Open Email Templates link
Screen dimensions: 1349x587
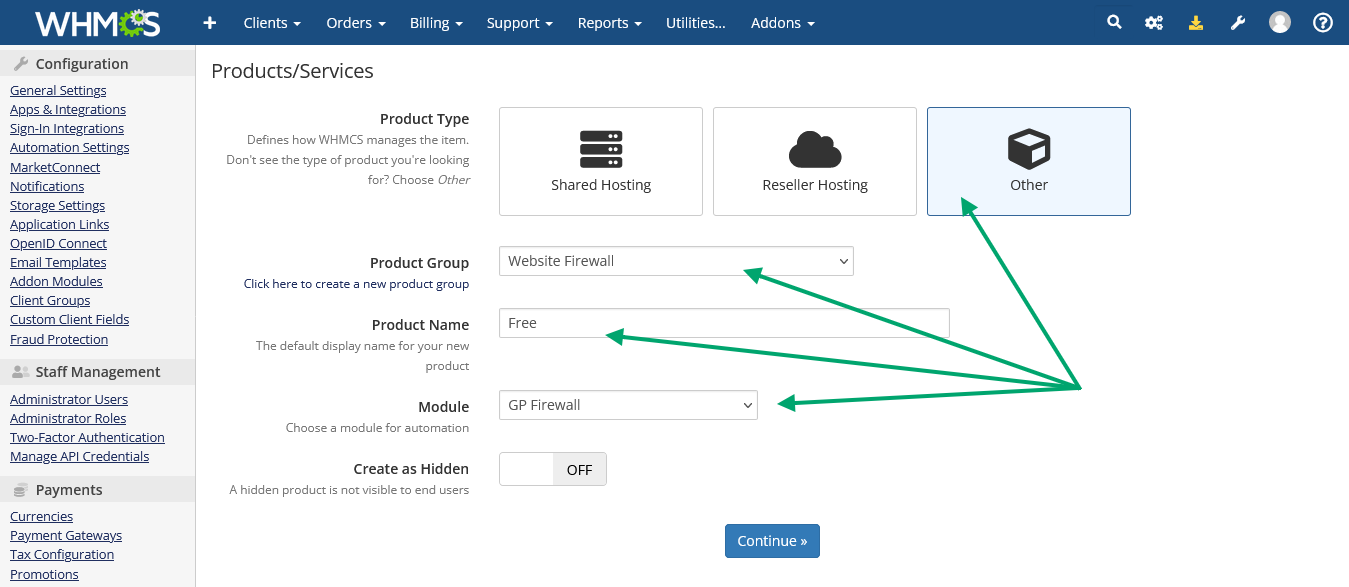pos(58,263)
